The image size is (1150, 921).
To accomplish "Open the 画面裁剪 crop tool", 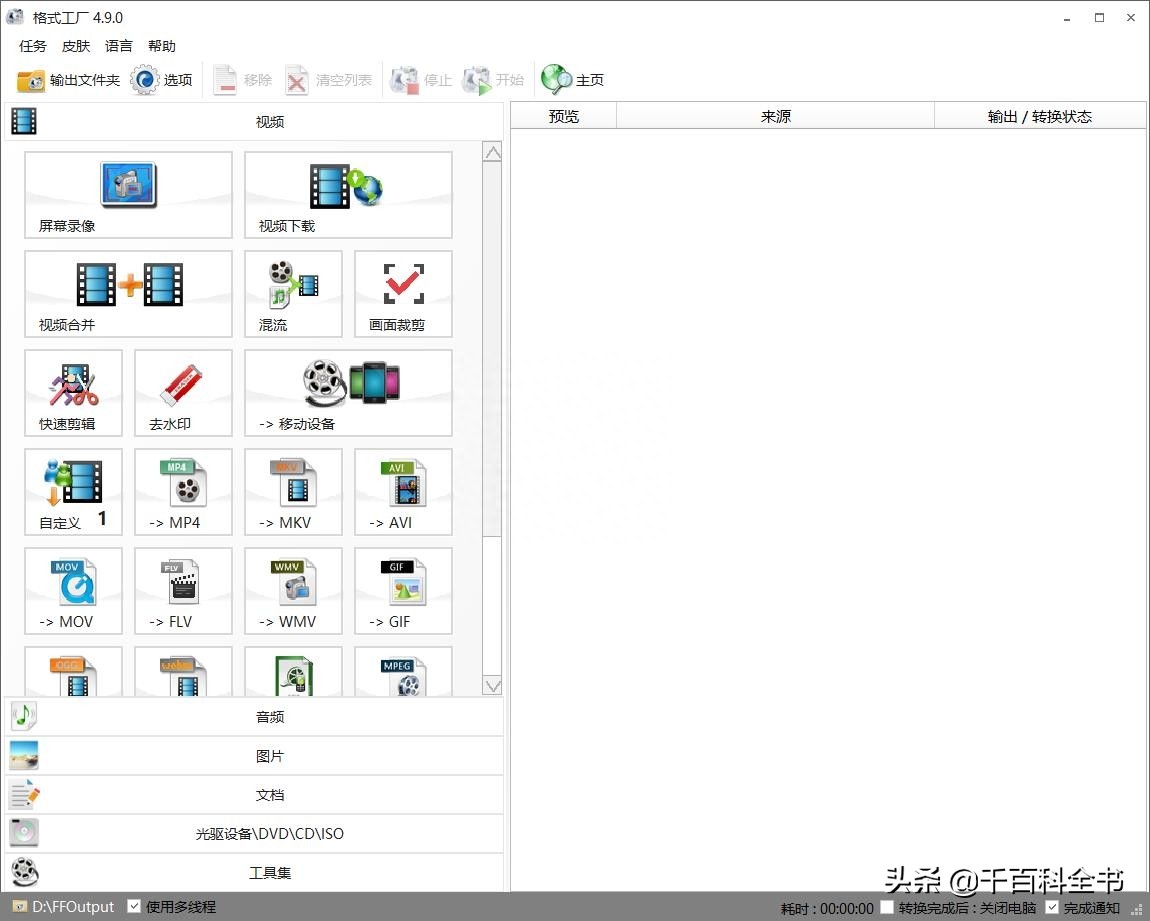I will [402, 293].
